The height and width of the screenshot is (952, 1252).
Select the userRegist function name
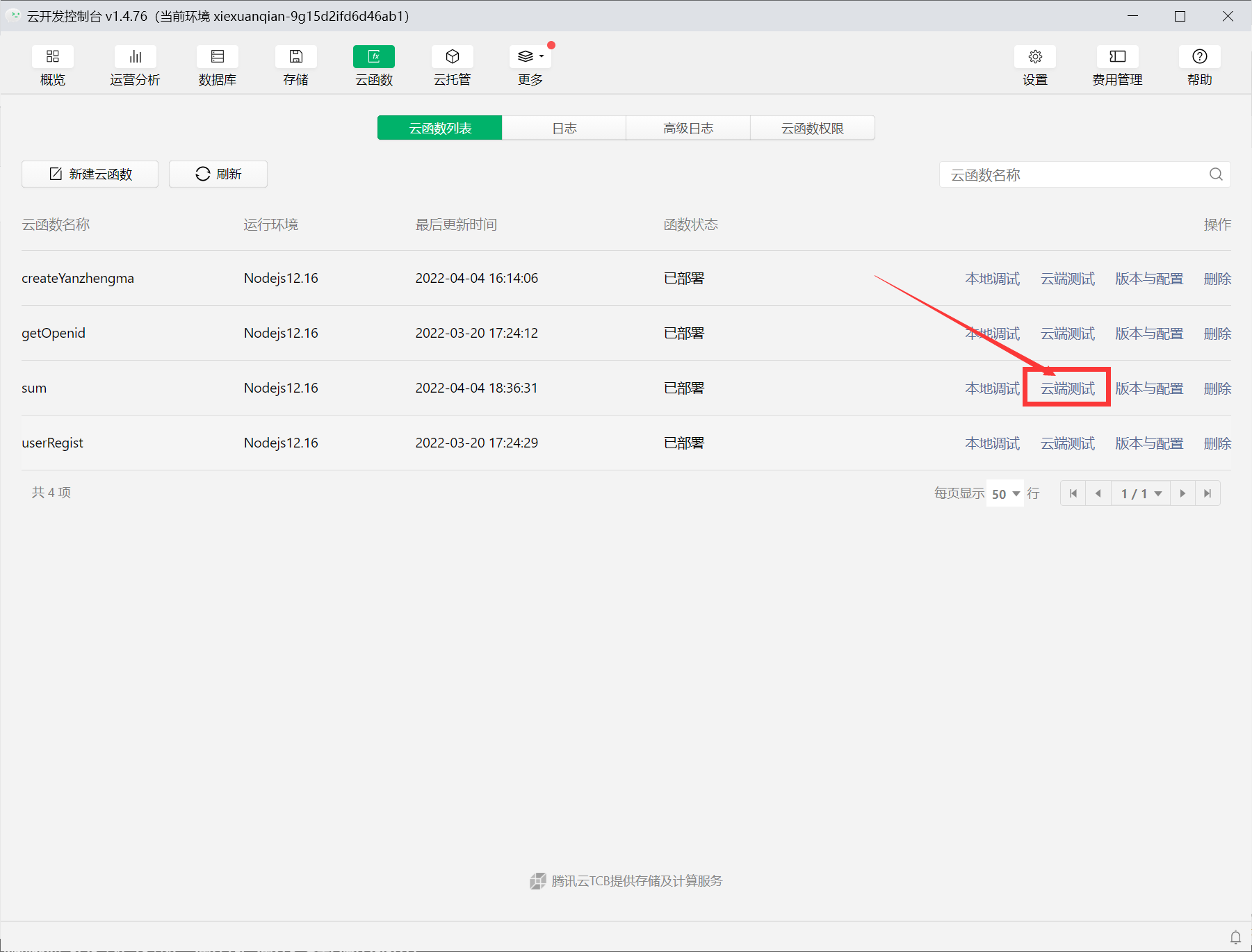coord(52,443)
